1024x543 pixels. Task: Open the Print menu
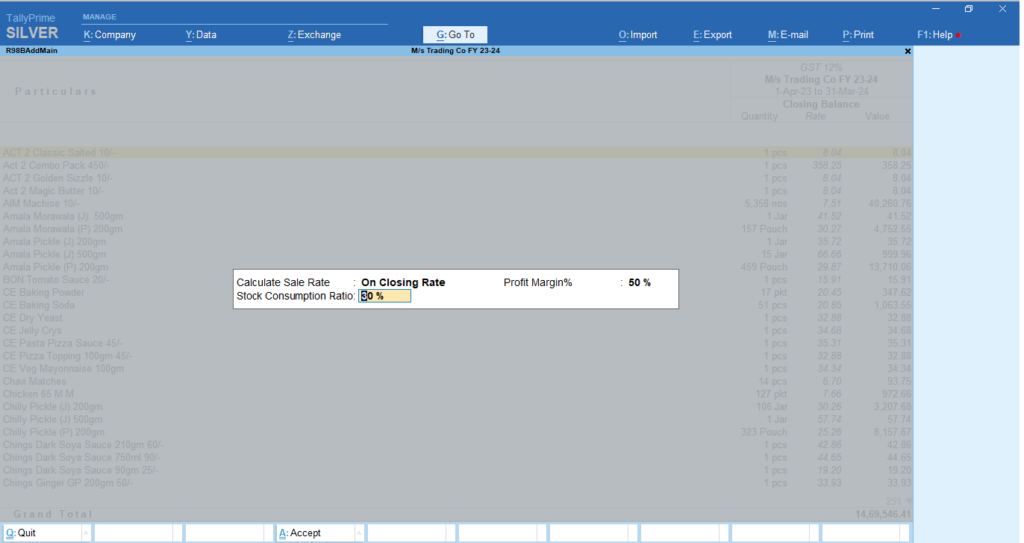pyautogui.click(x=858, y=35)
